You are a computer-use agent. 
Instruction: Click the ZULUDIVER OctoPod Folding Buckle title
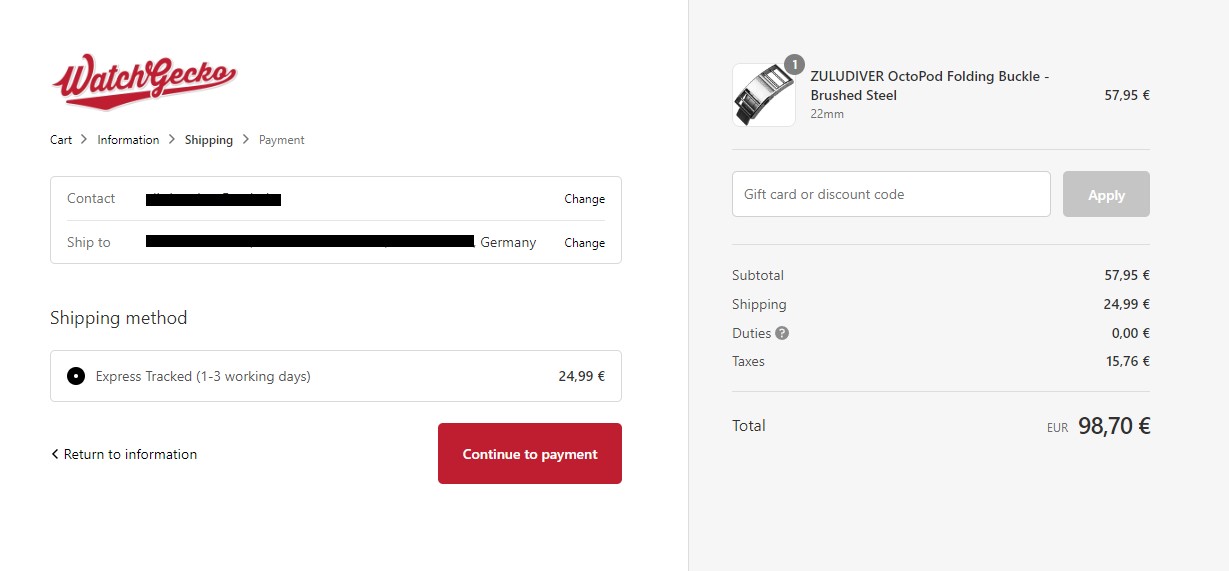[929, 86]
